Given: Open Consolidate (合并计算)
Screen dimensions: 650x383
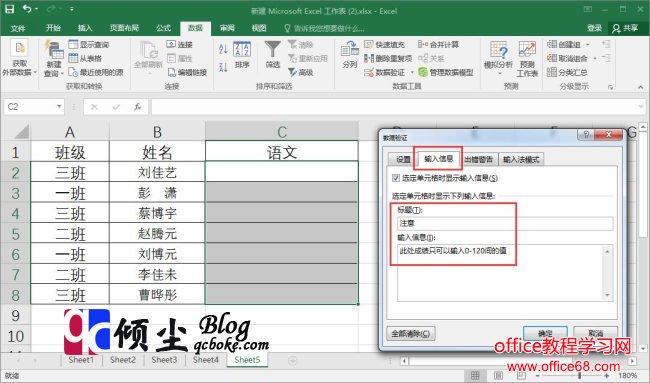Looking at the screenshot, I should (439, 44).
